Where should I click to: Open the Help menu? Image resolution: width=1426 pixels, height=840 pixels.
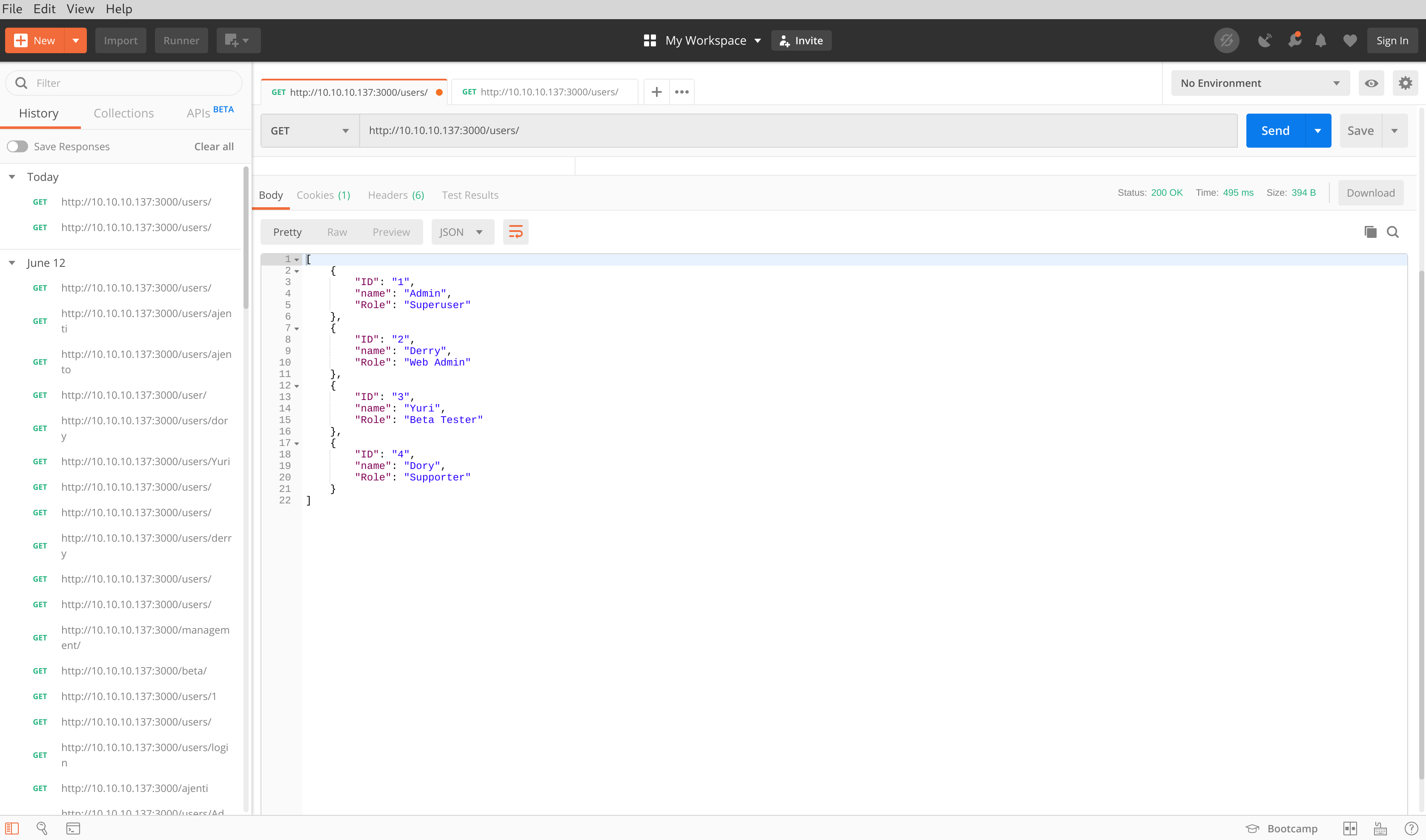(x=119, y=9)
